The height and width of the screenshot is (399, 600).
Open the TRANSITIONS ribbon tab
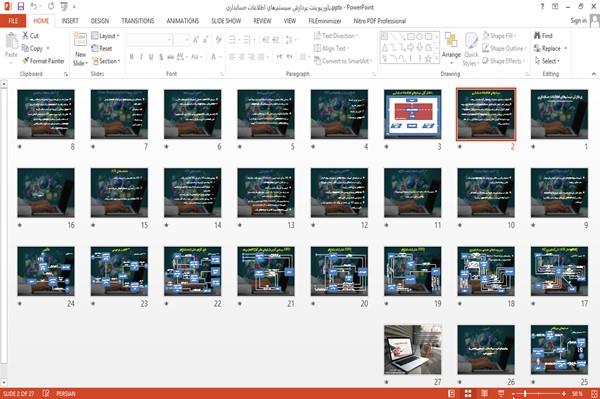coord(138,21)
